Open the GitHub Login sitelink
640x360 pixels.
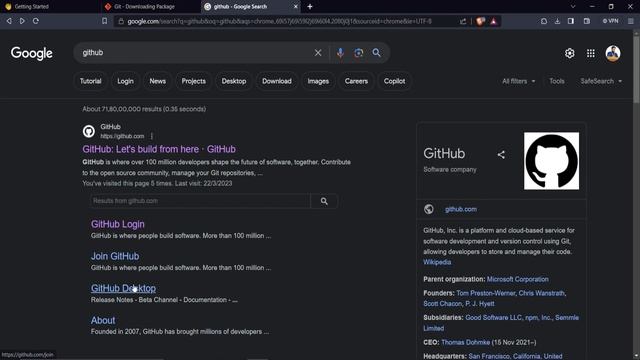(x=118, y=224)
